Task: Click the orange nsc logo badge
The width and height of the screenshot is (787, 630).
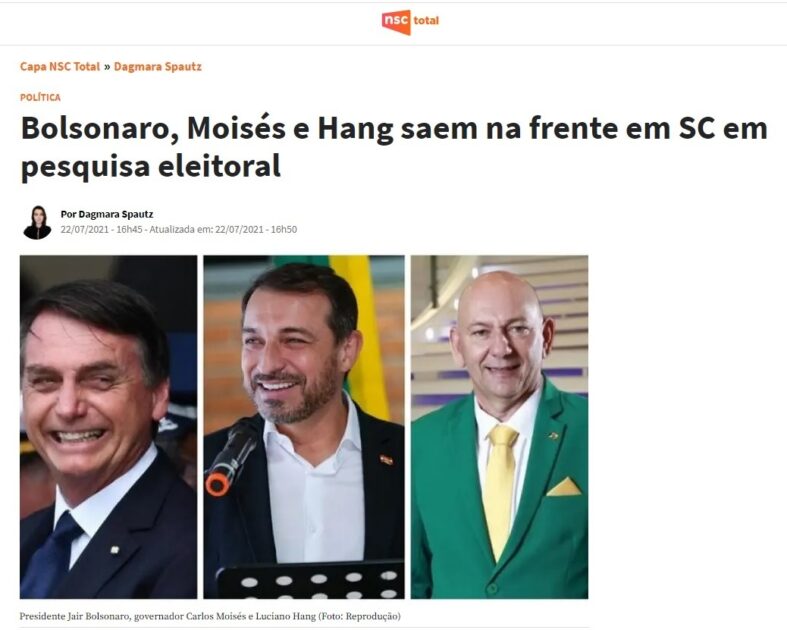Action: (396, 22)
